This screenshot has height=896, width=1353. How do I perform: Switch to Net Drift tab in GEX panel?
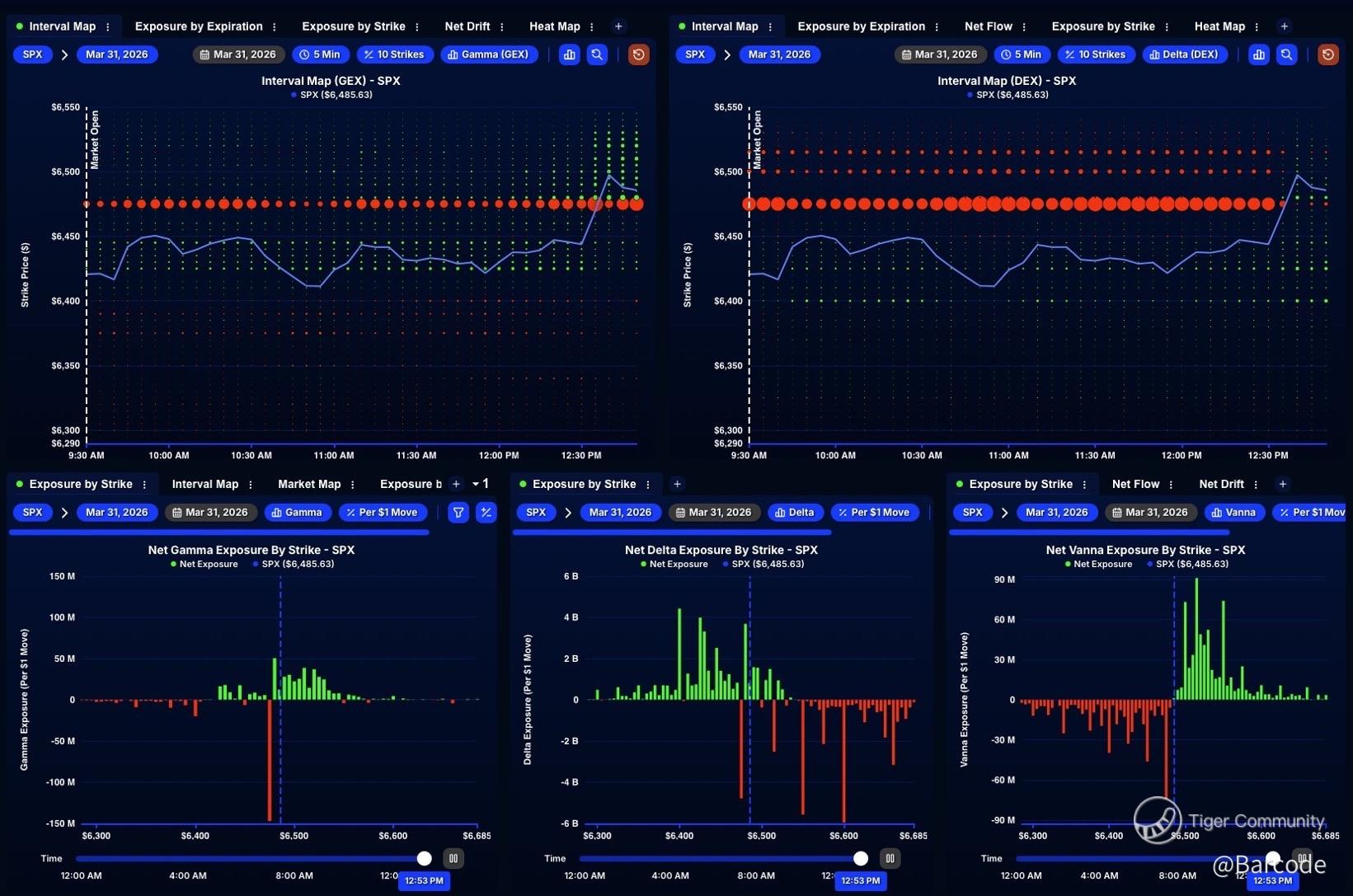(x=467, y=26)
